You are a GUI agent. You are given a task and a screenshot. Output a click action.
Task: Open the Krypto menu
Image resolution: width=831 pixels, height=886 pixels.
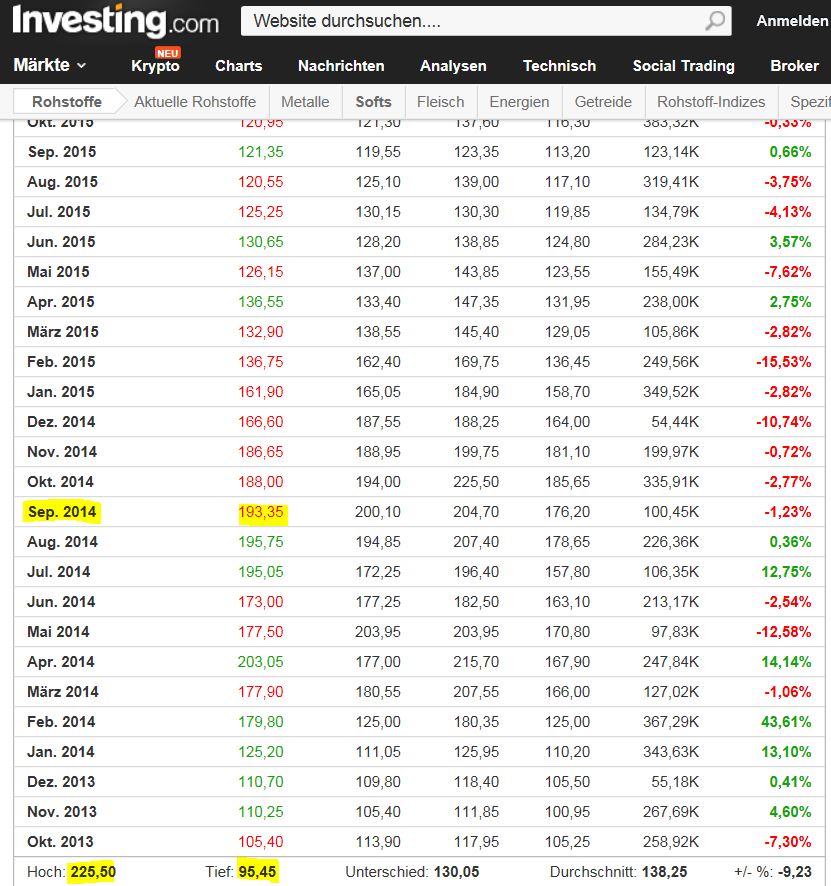tap(155, 66)
